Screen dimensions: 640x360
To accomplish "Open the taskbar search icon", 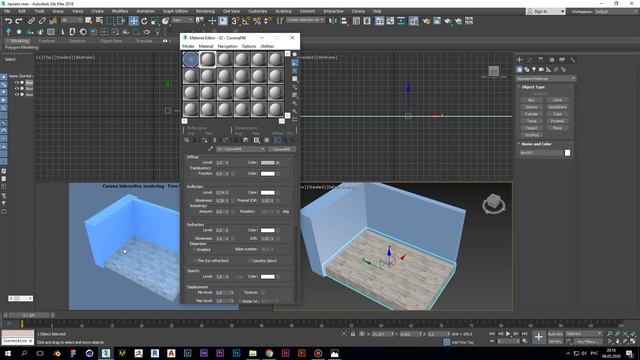I will click(24, 353).
